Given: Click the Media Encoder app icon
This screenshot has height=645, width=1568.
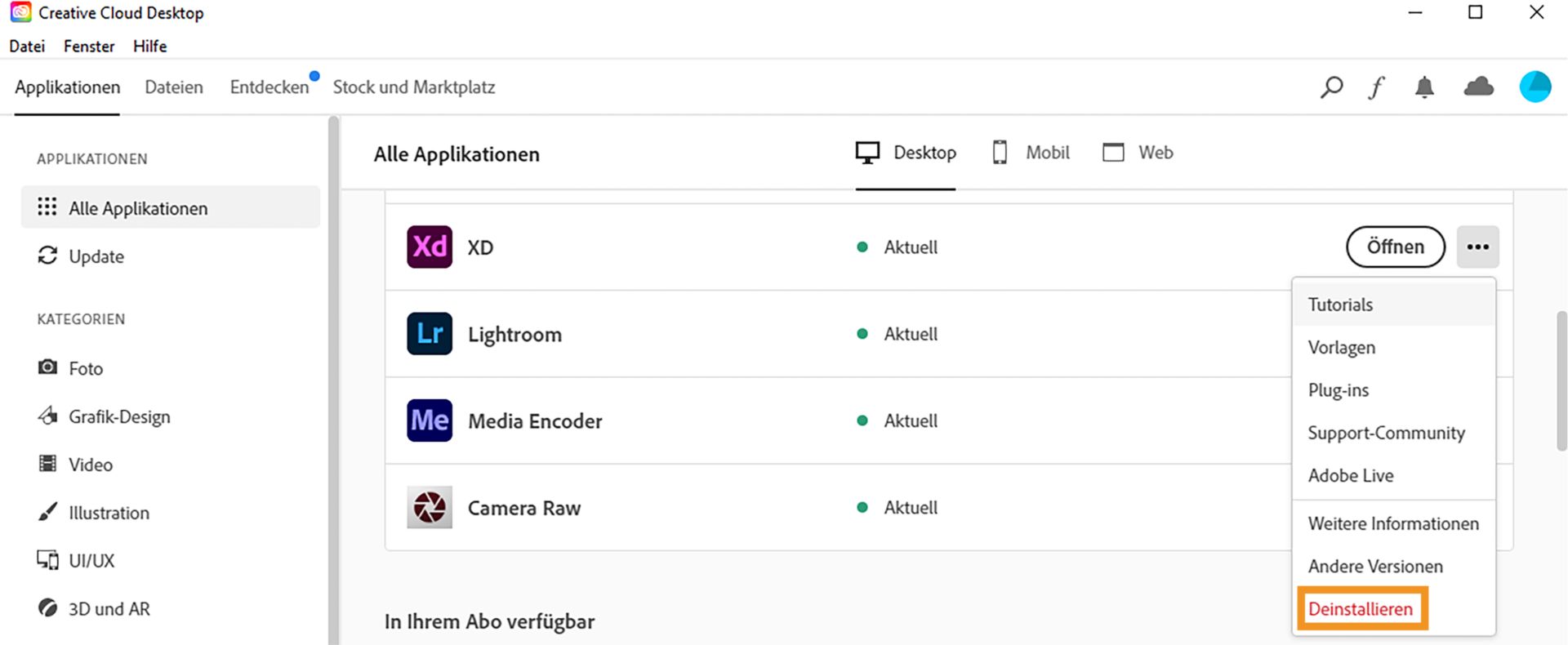Looking at the screenshot, I should 430,420.
